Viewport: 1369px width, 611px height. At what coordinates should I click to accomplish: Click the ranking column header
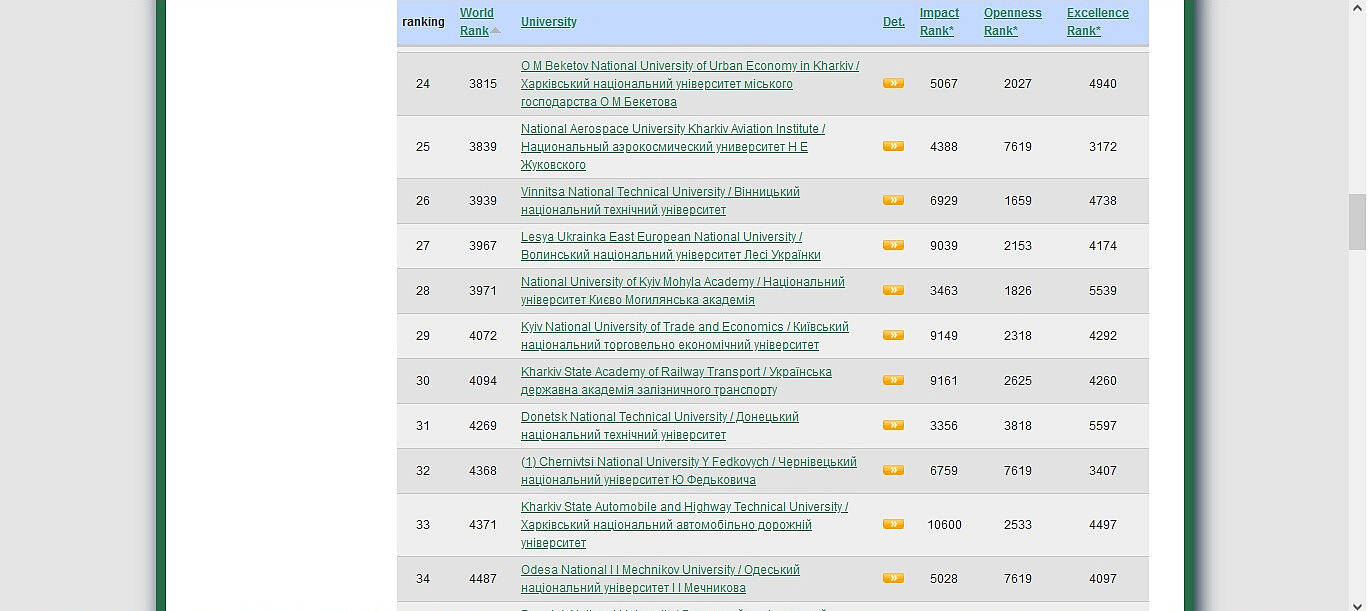423,22
